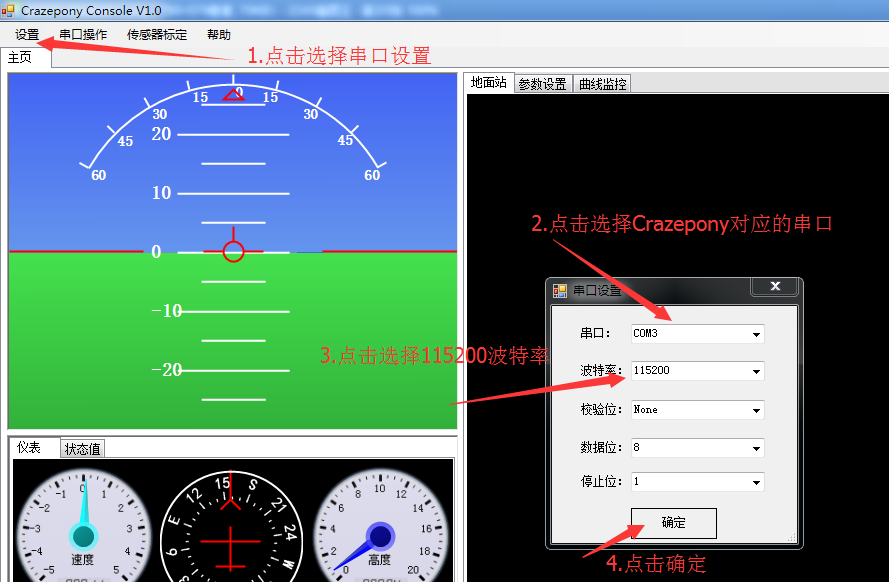The image size is (889, 582).
Task: Click the 确定 button
Action: pos(673,523)
